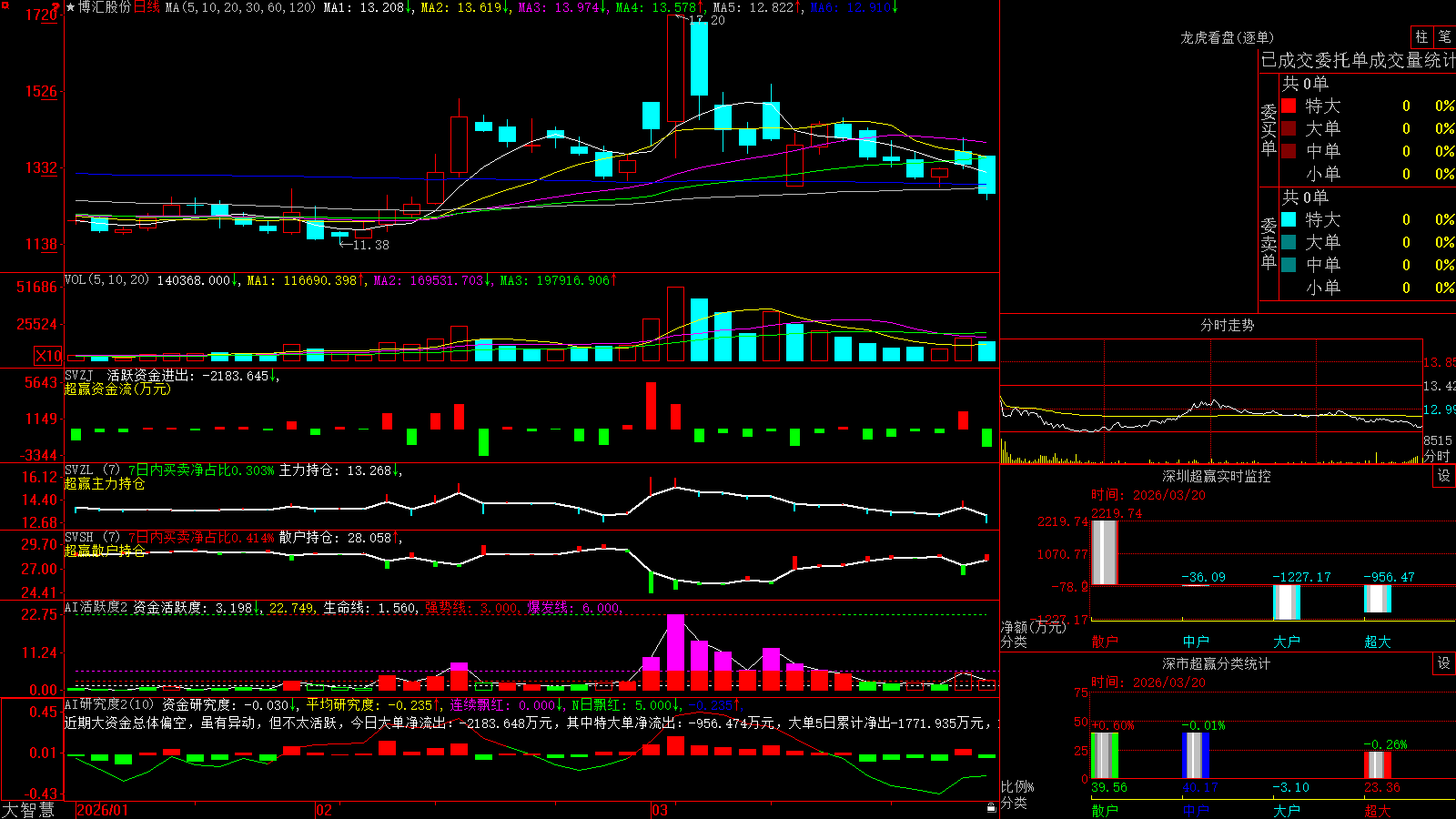Click the 超赢主力持仓 label
Viewport: 1456px width, 819px height.
[x=105, y=483]
